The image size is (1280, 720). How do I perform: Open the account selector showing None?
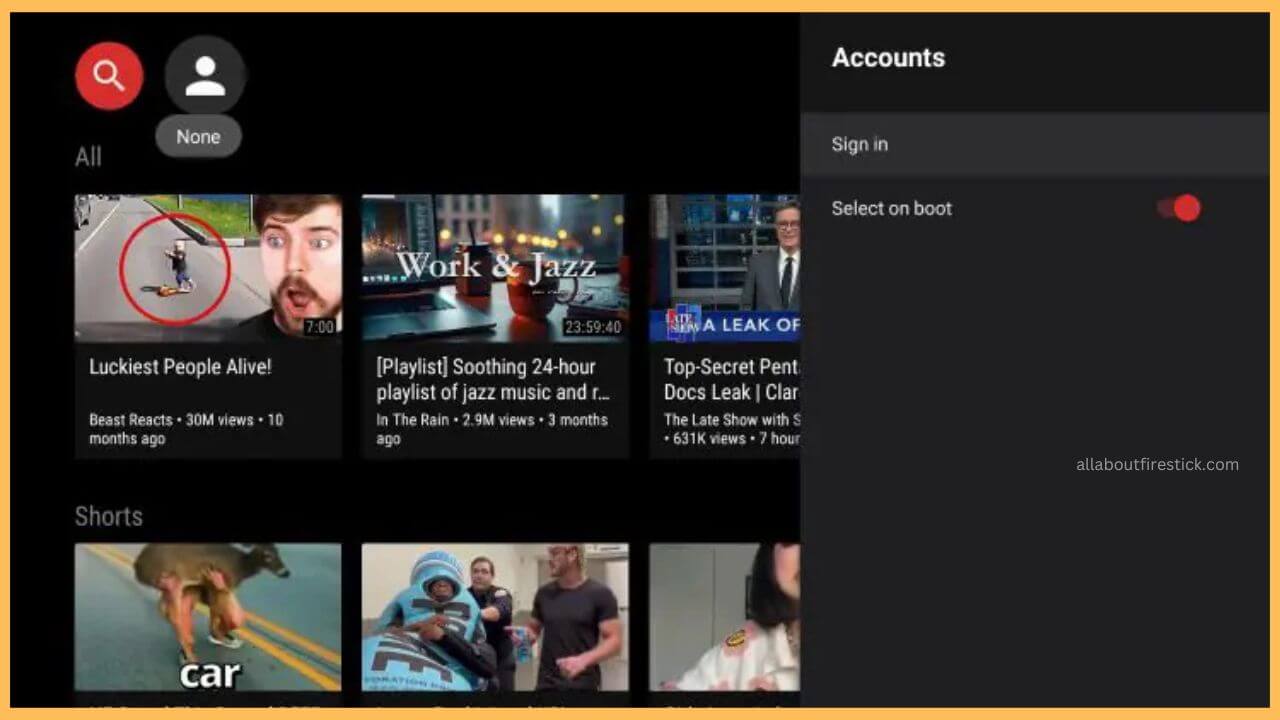(198, 136)
